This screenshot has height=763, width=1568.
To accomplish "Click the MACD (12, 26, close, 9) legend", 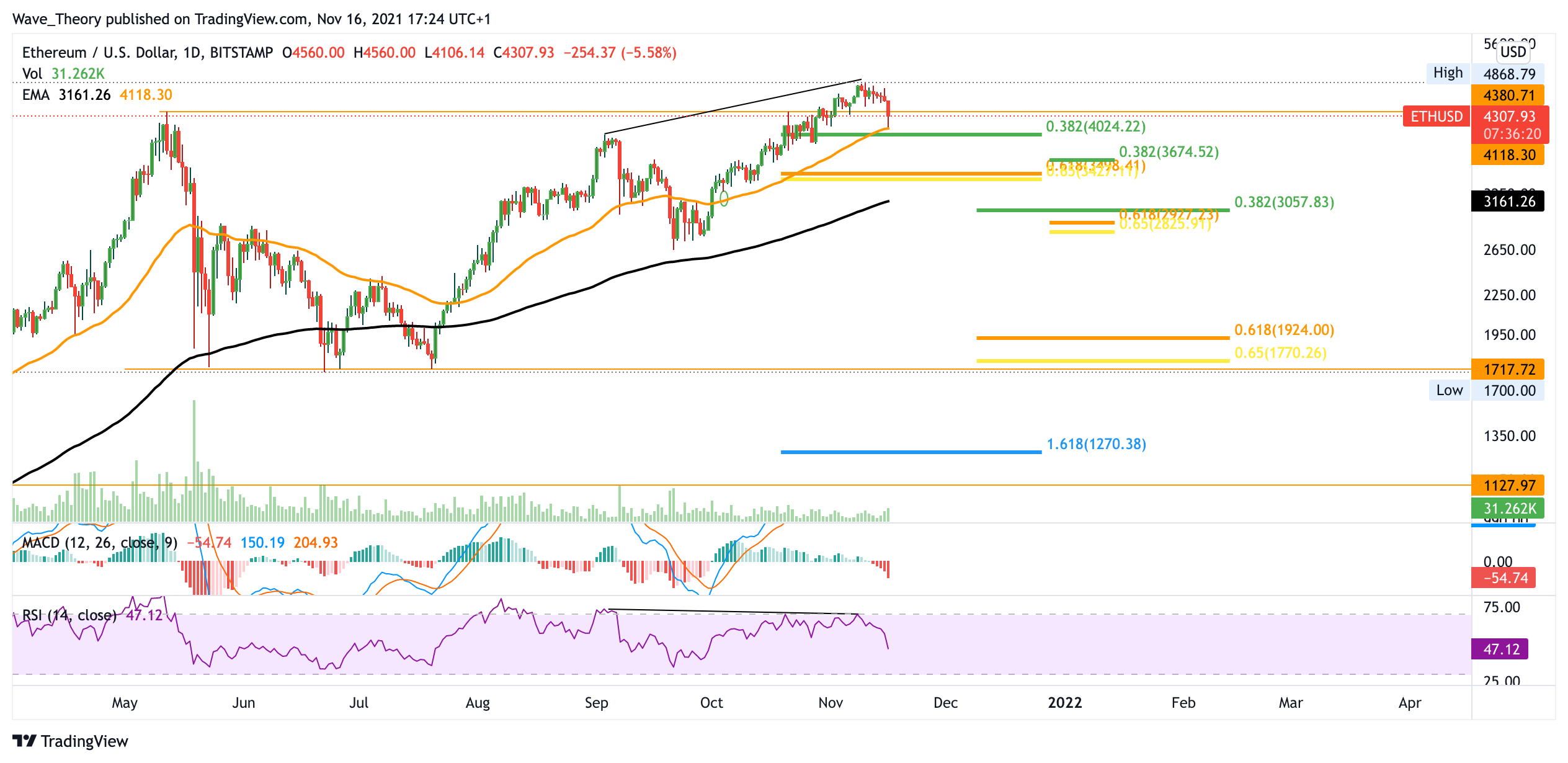I will click(99, 543).
